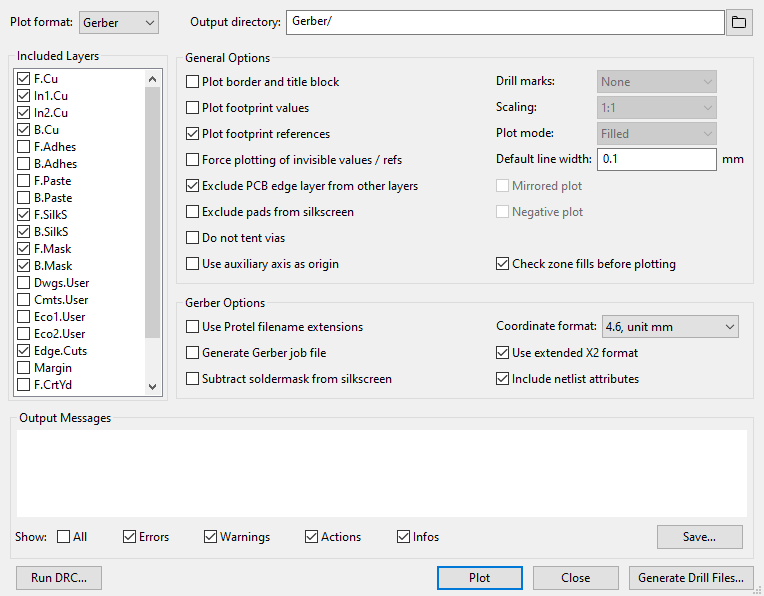Open the Drill marks dropdown
This screenshot has width=764, height=596.
pos(656,82)
